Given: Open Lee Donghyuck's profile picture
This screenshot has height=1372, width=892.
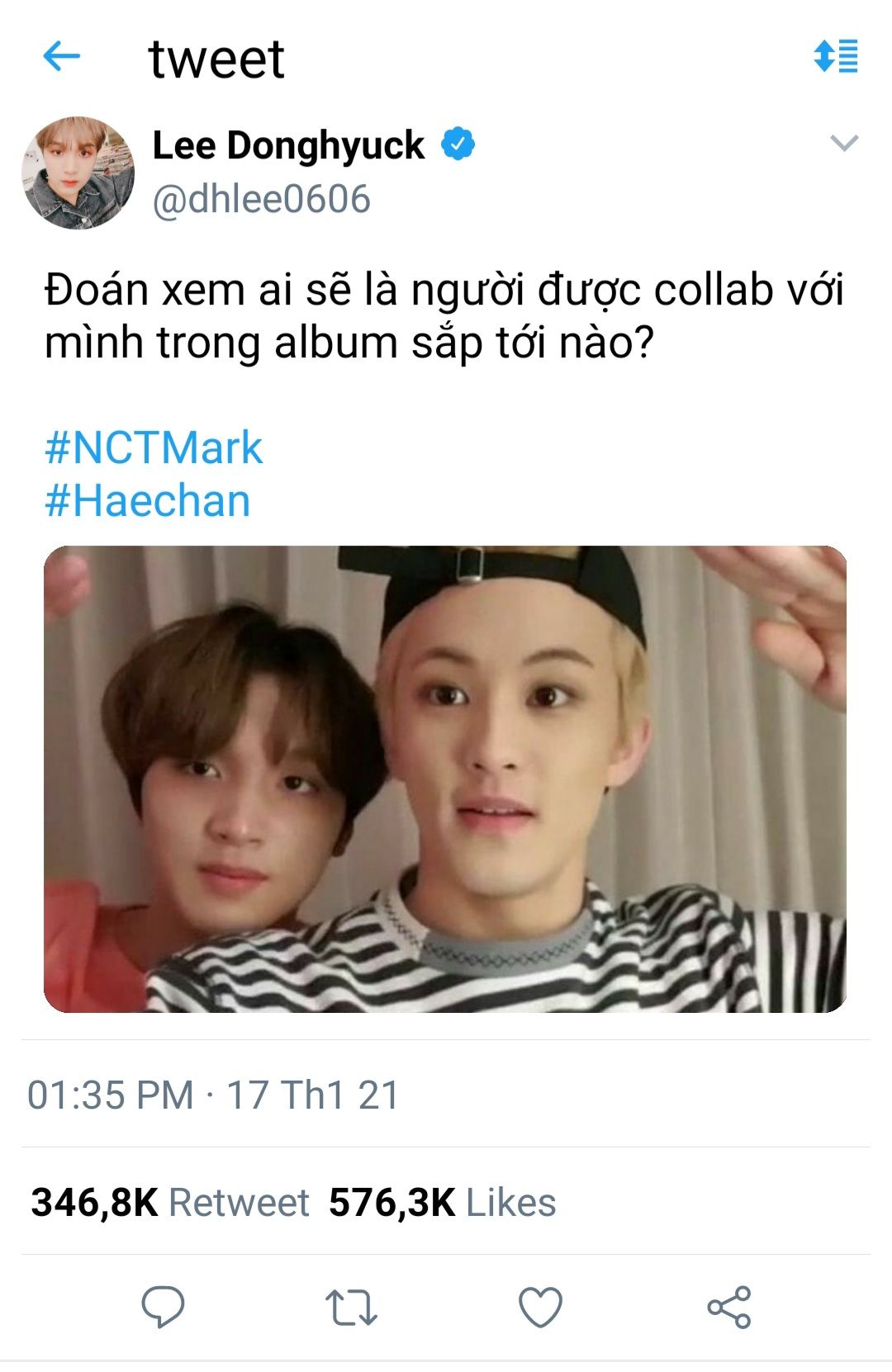Looking at the screenshot, I should [x=78, y=173].
